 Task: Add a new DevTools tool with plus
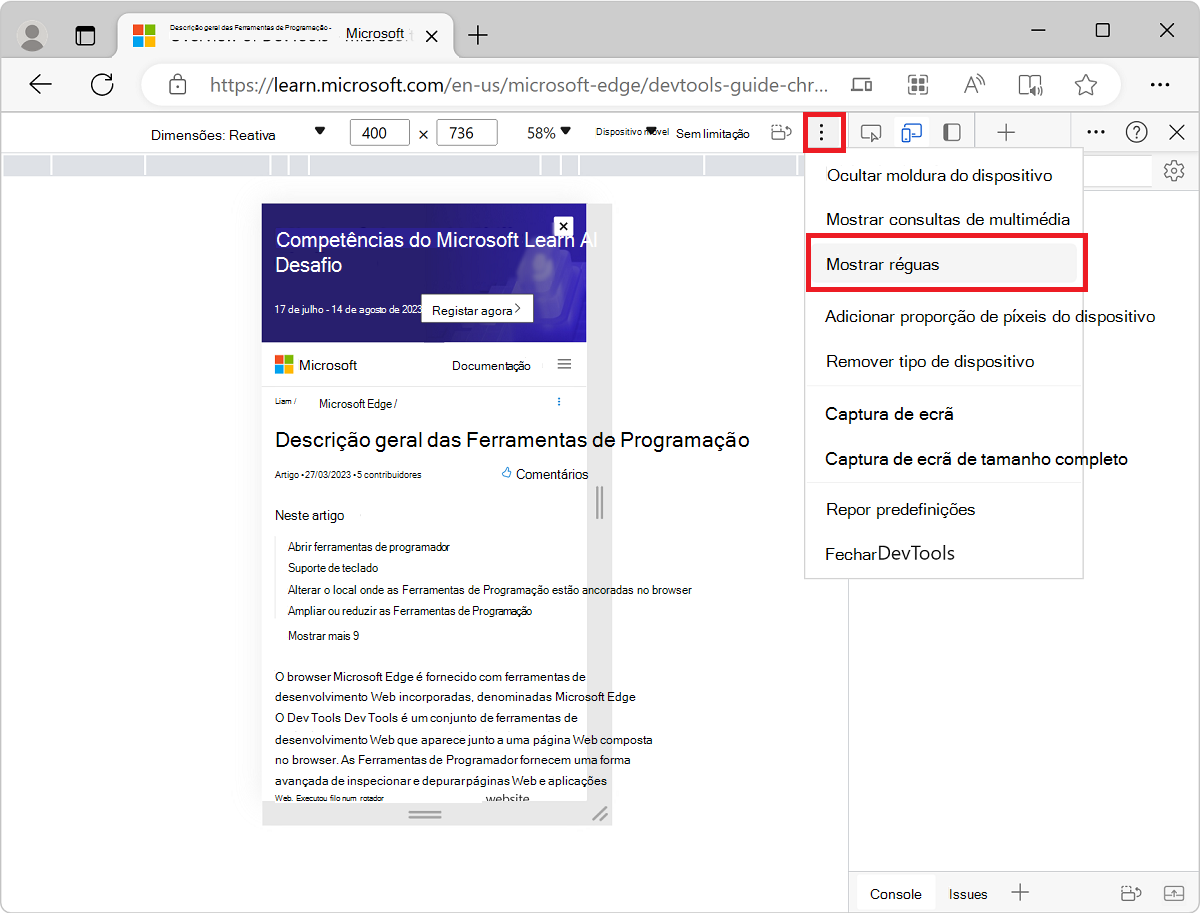[1006, 131]
